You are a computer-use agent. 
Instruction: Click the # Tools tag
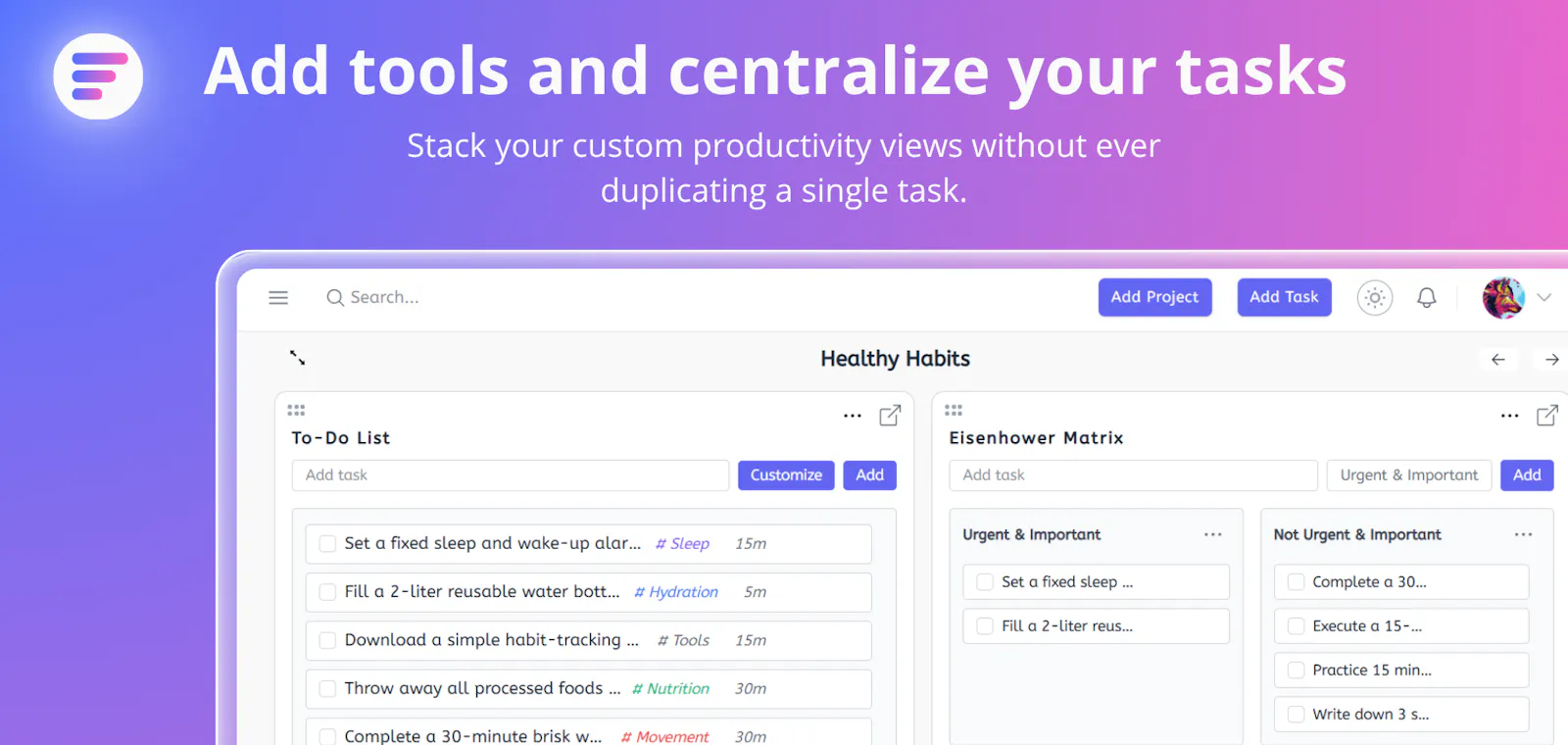[683, 640]
